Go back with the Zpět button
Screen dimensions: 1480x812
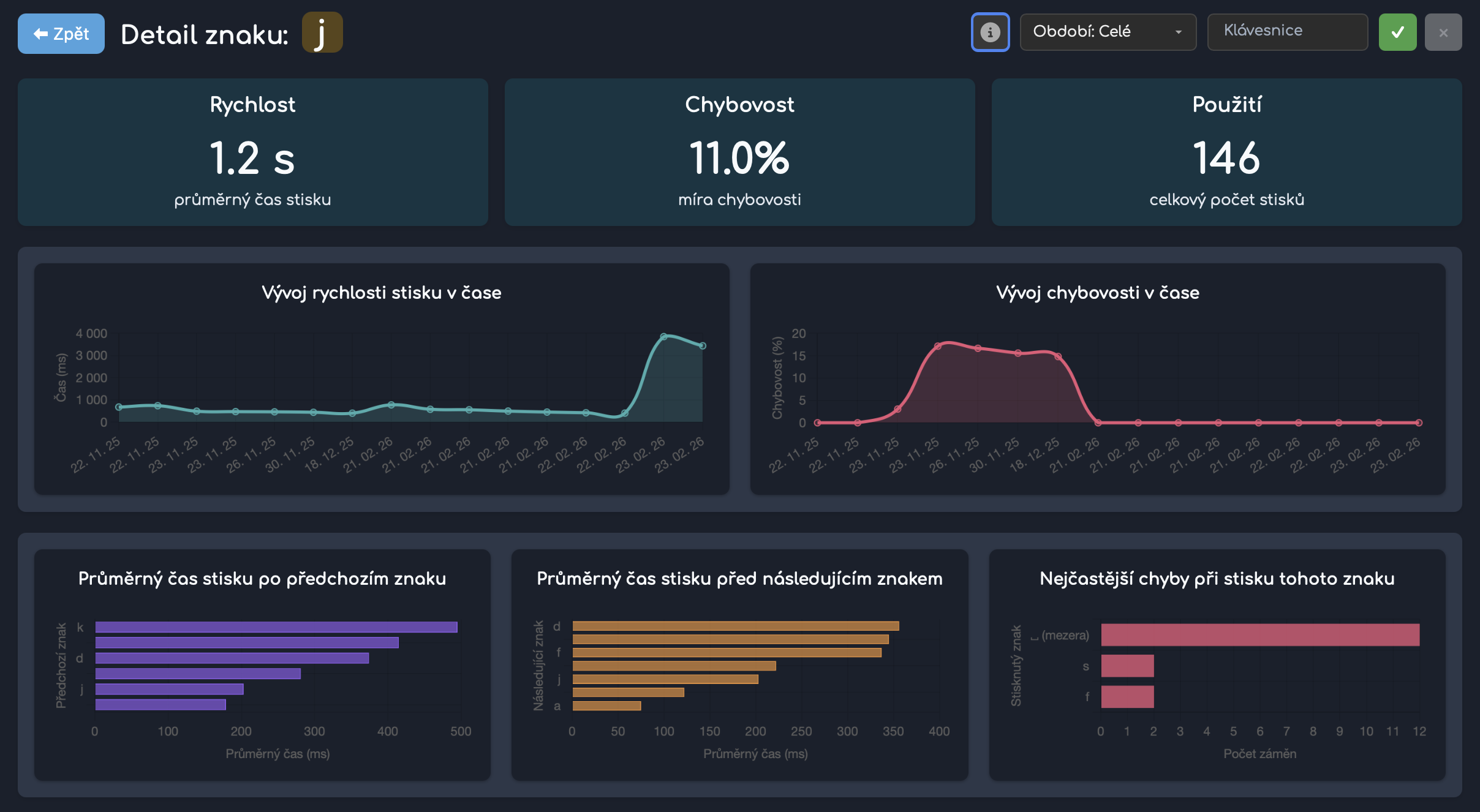coord(61,34)
